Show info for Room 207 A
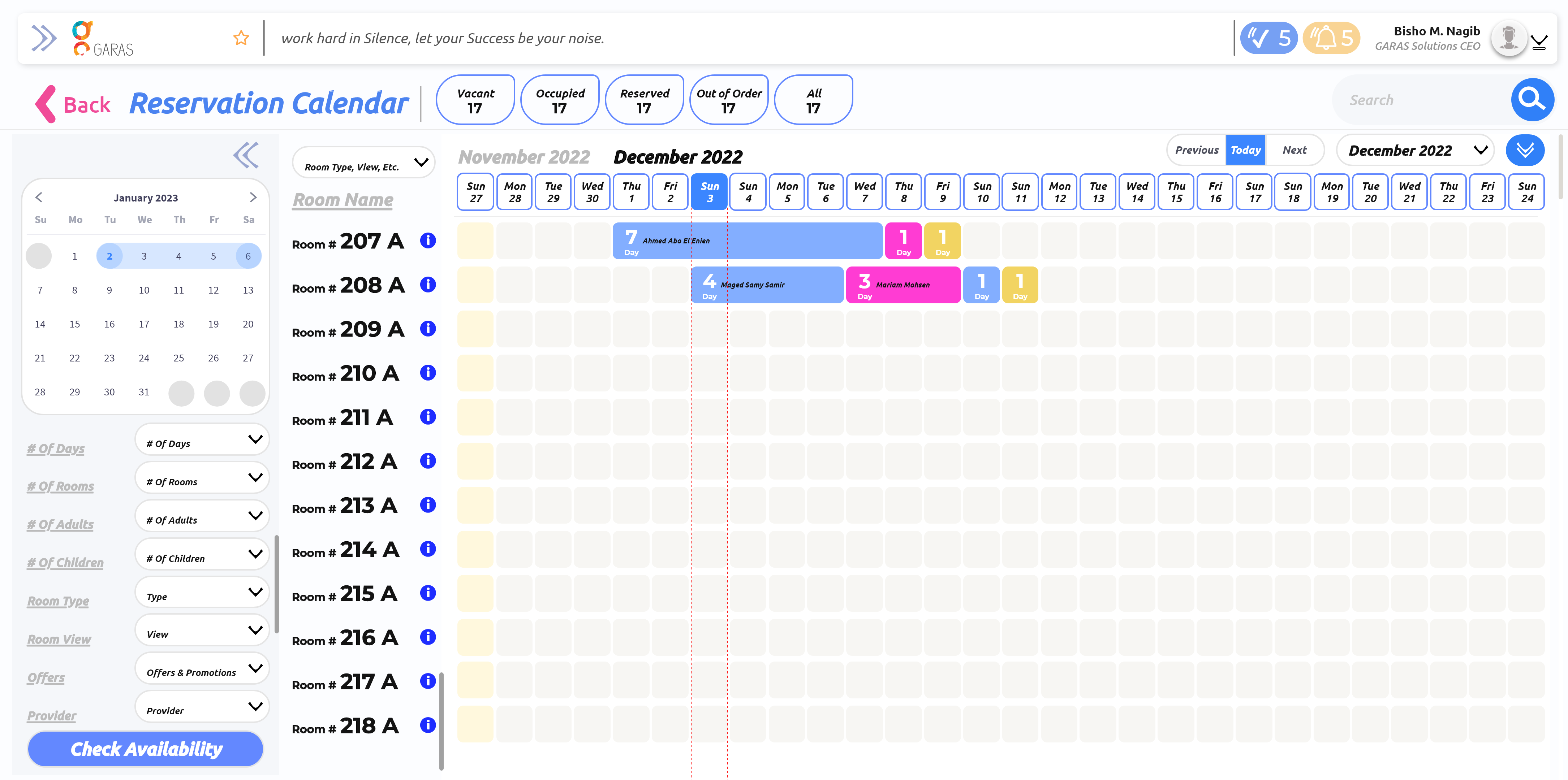 pyautogui.click(x=428, y=240)
